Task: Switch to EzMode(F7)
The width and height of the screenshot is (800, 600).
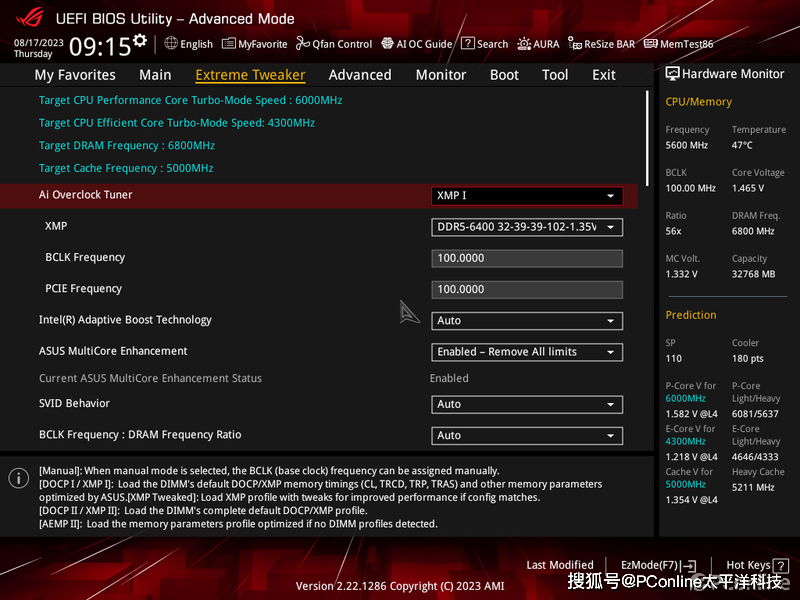Action: (658, 565)
